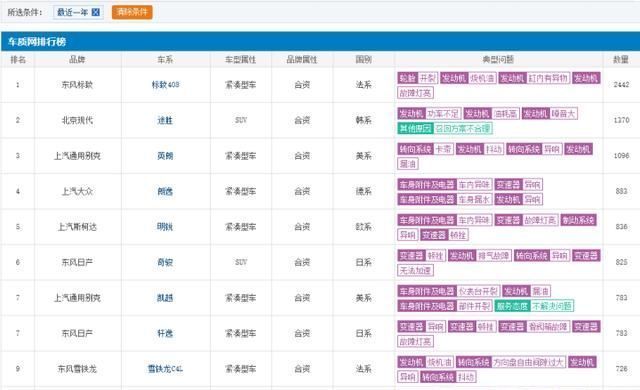This screenshot has width=640, height=390.
Task: Open the 轩逸 car series link
Action: coord(165,333)
